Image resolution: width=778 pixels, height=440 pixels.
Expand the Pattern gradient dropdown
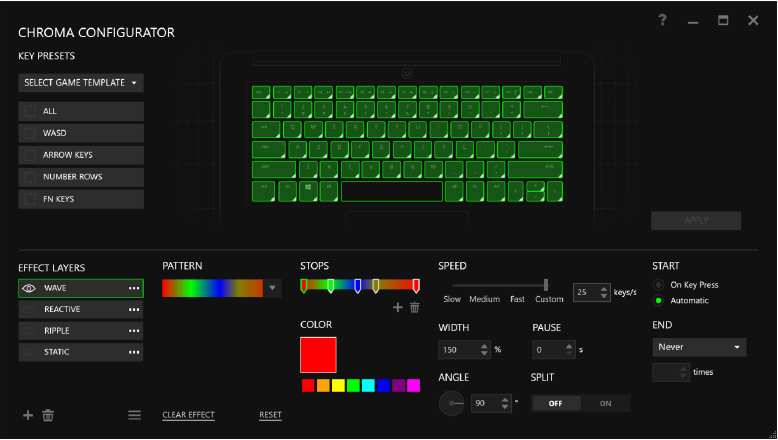pos(272,288)
